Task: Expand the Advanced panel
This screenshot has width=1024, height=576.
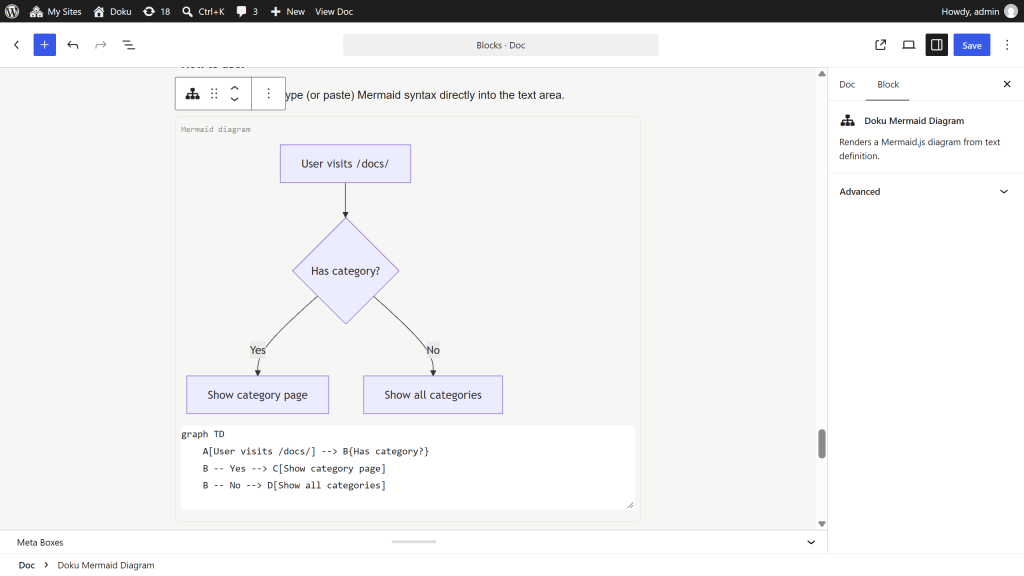Action: coord(924,191)
